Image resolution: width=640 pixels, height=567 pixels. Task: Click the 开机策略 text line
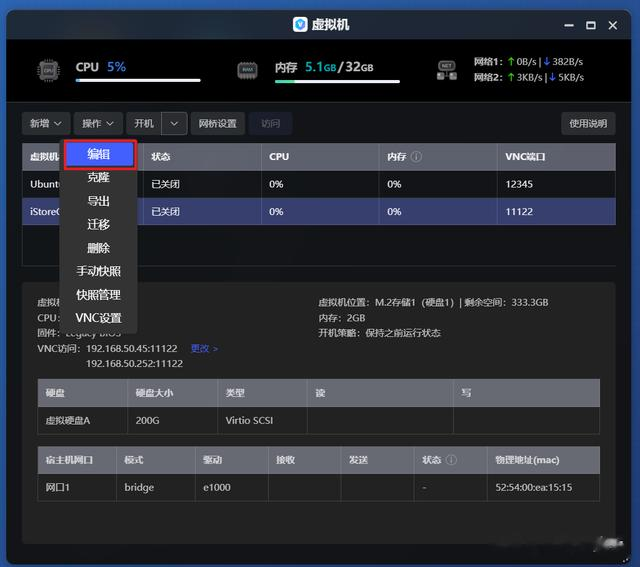[x=380, y=333]
